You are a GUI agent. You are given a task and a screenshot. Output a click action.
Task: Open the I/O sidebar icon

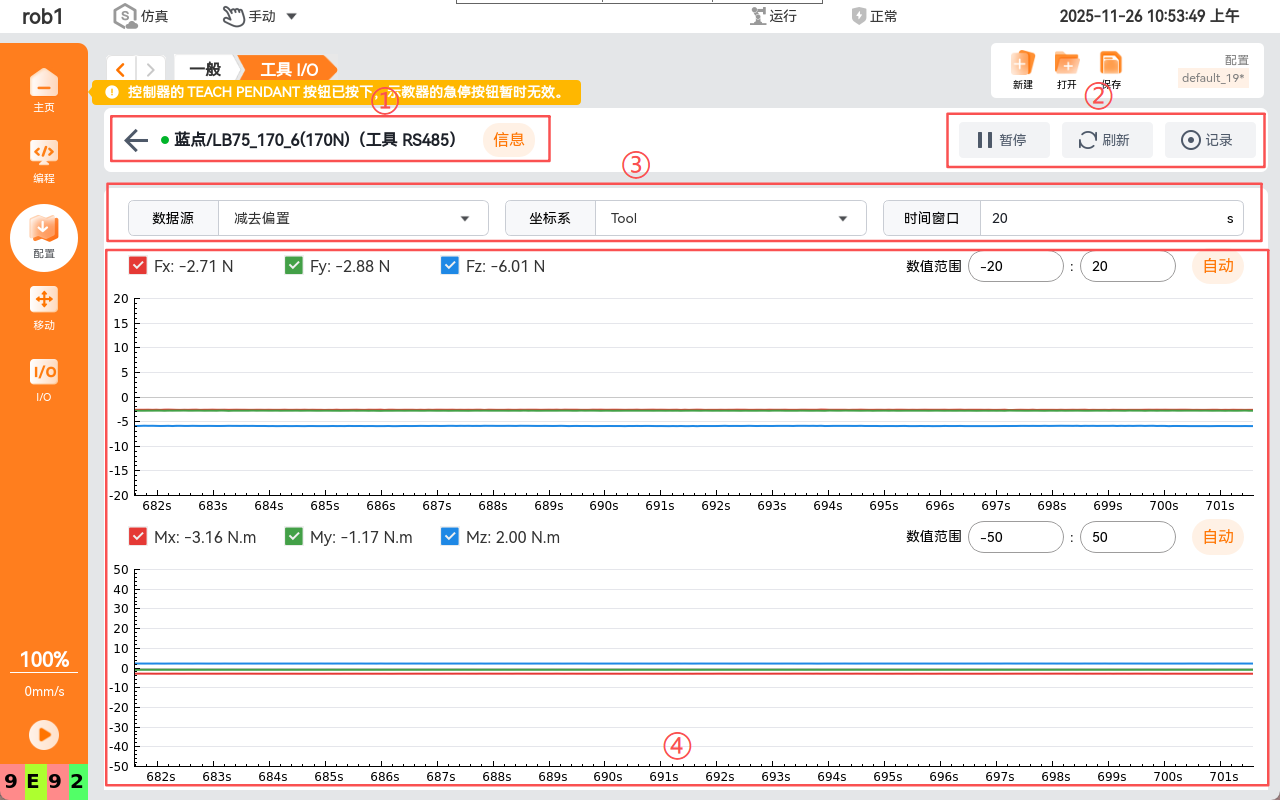click(44, 375)
